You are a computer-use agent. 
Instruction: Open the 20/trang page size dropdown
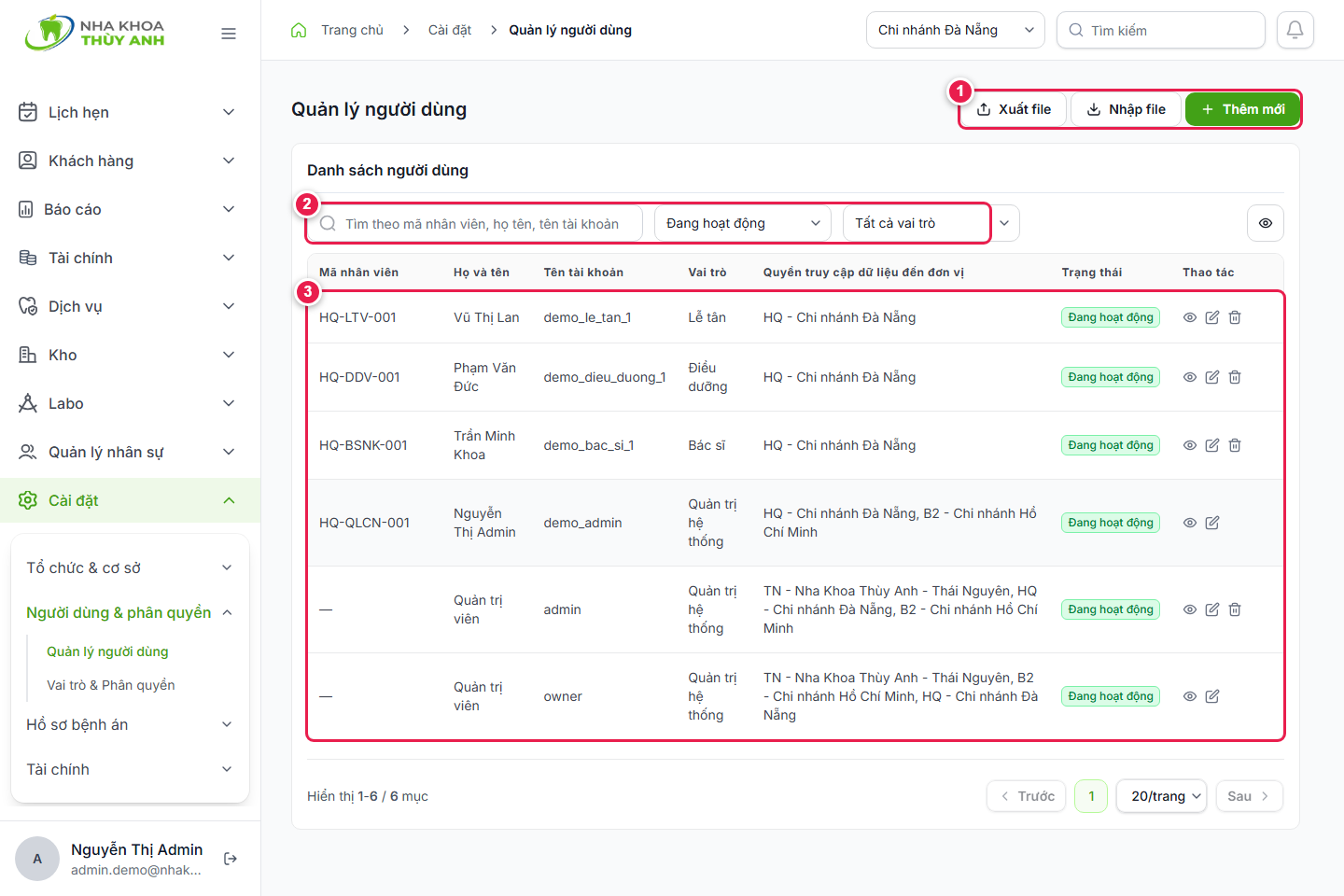pyautogui.click(x=1162, y=796)
